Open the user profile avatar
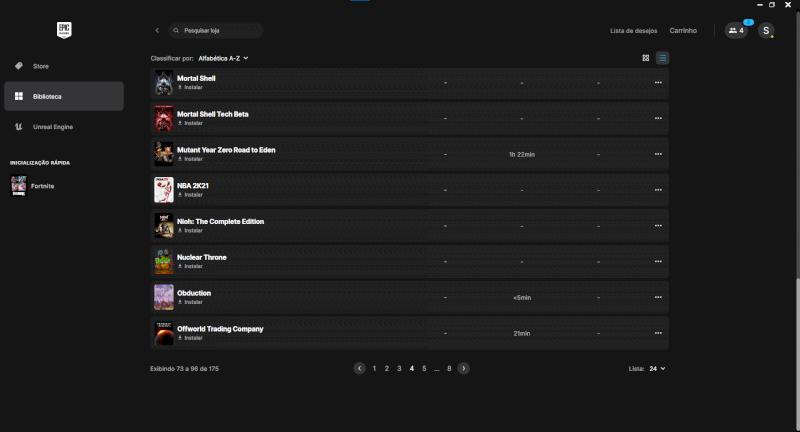This screenshot has width=800, height=432. click(766, 31)
